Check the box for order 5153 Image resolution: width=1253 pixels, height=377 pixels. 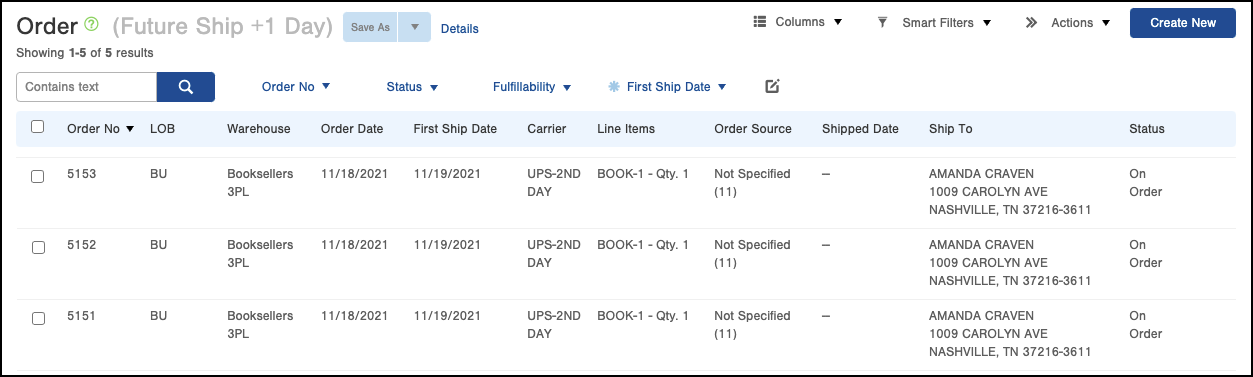coord(38,176)
